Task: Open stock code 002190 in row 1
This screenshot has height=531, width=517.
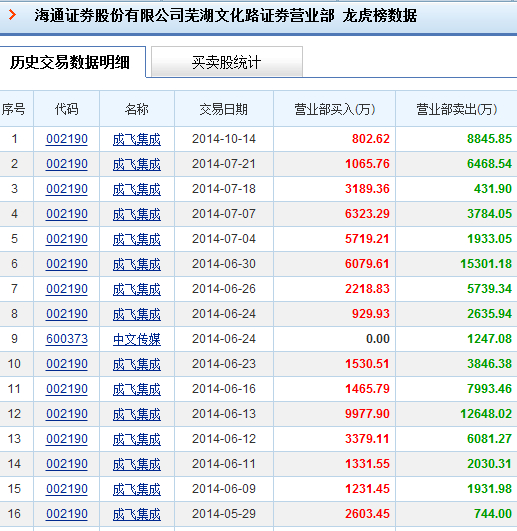Action: [x=67, y=139]
